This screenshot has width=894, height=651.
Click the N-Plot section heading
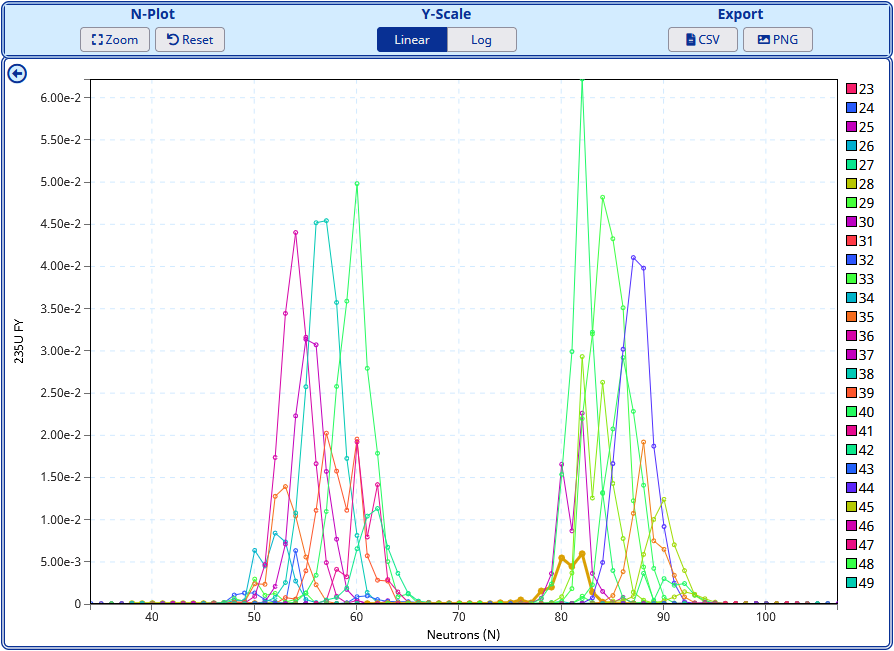(153, 14)
